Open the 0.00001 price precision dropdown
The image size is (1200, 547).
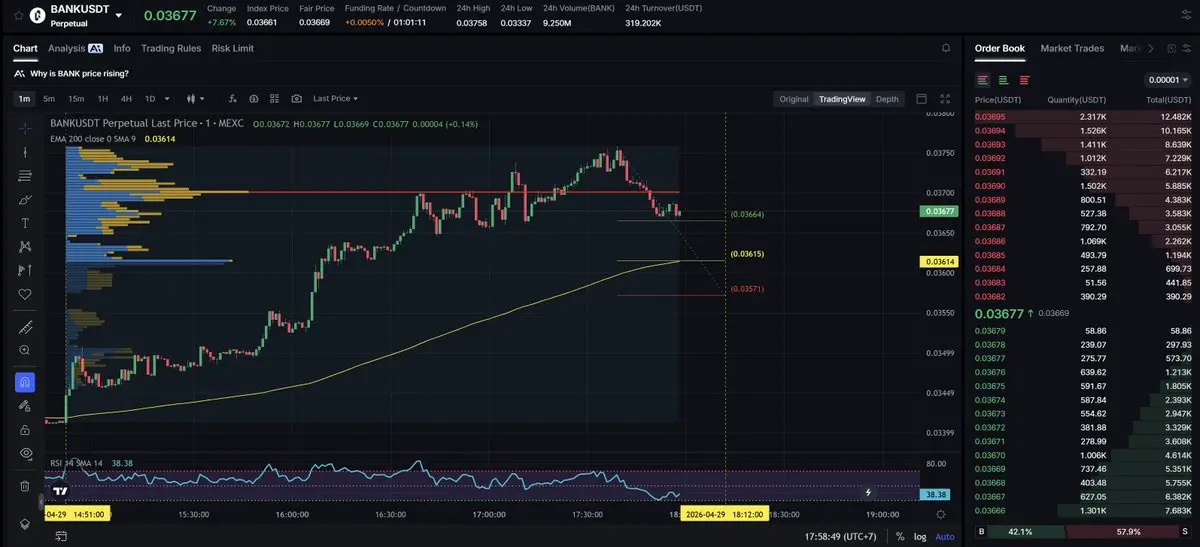pyautogui.click(x=1166, y=80)
